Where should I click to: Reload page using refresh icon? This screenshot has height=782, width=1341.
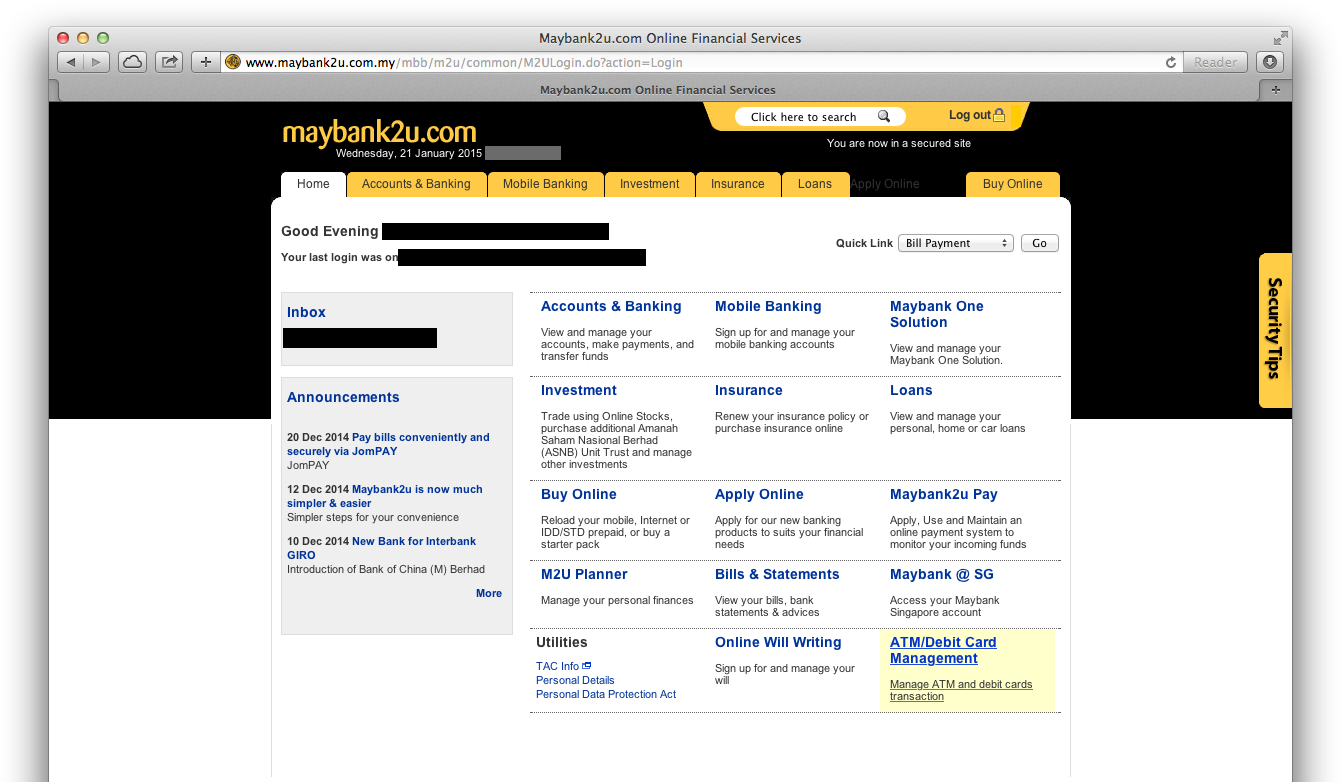1171,62
